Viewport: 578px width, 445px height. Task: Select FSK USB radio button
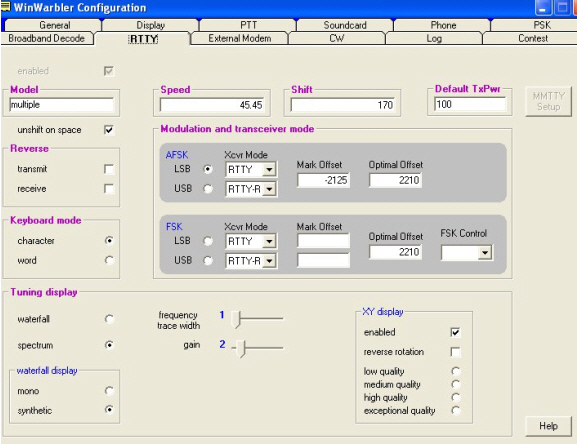coord(208,261)
